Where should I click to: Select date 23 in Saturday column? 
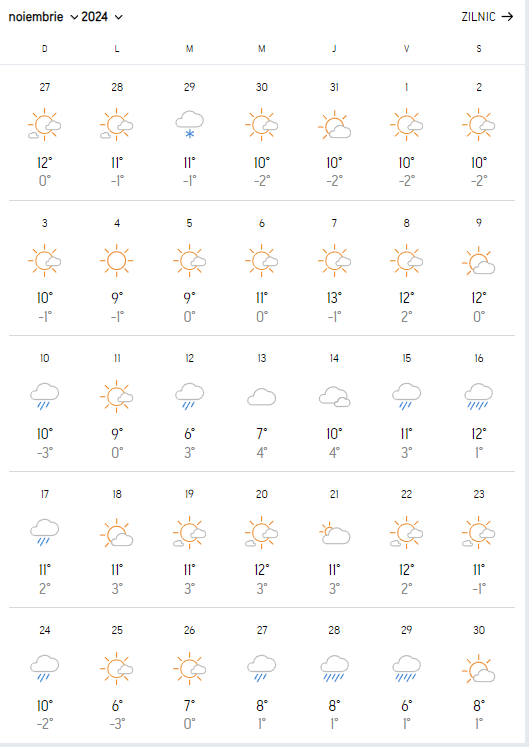coord(478,494)
